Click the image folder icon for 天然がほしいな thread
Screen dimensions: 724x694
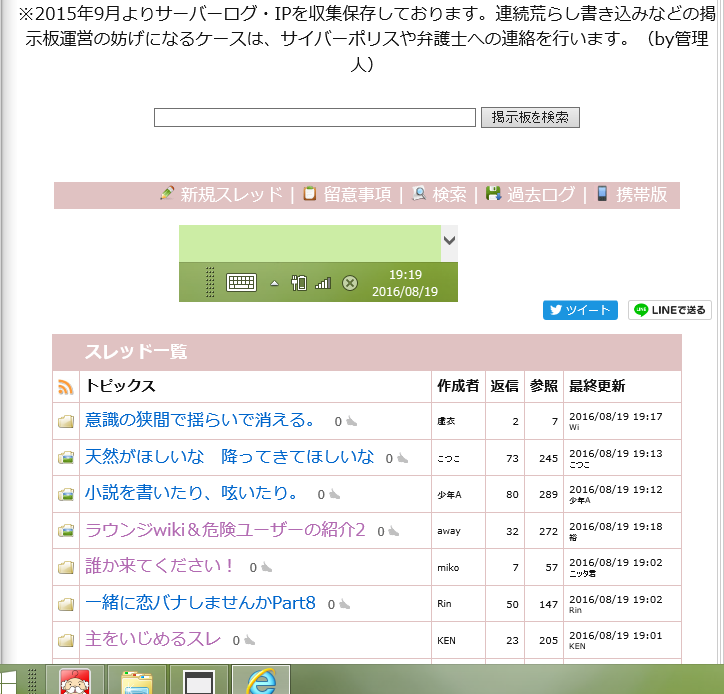tap(66, 457)
